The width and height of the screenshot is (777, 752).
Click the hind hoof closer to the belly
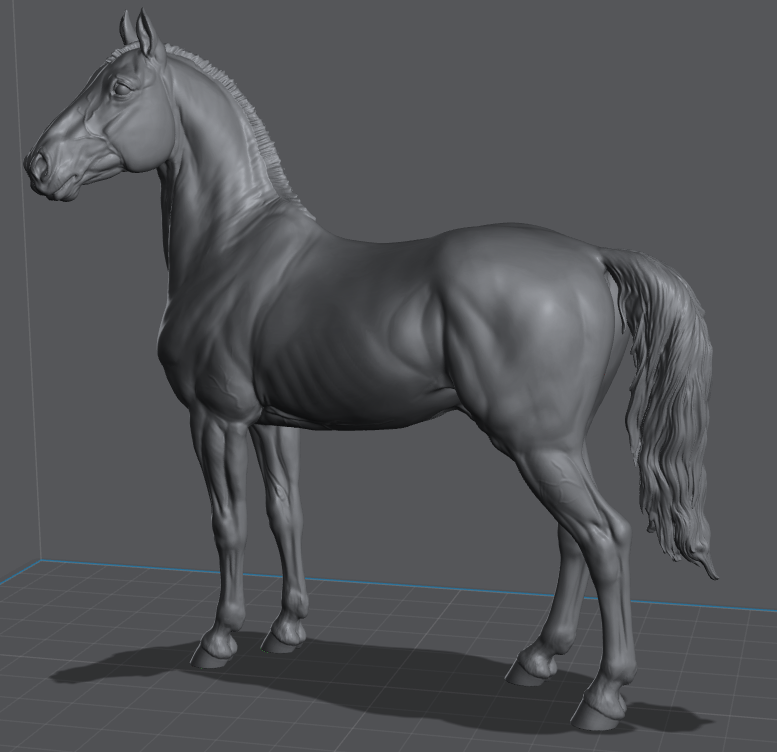pos(529,668)
